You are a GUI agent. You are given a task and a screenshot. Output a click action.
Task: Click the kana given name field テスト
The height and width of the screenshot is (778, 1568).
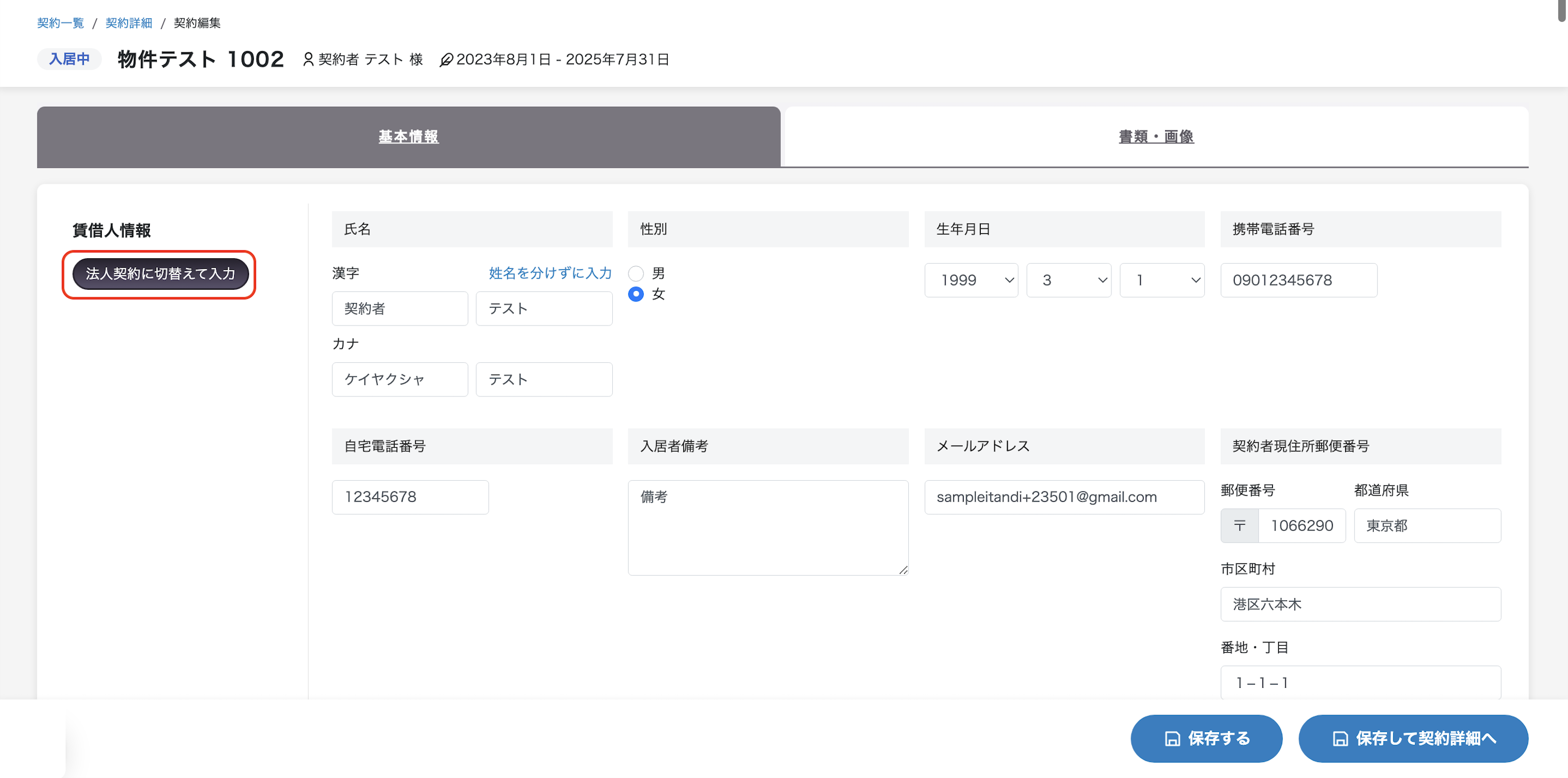click(544, 379)
